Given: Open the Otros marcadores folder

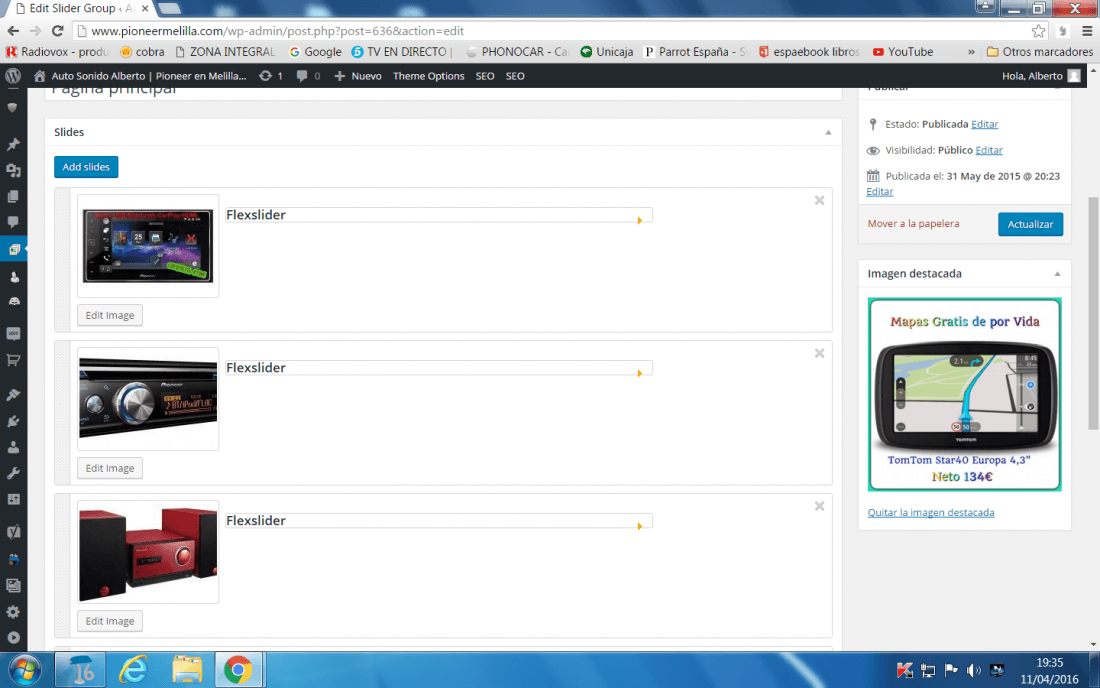Looking at the screenshot, I should tap(1040, 52).
